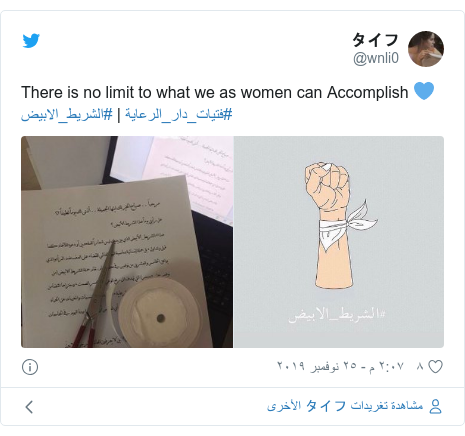Open the @wnli0 handle link
This screenshot has width=465, height=436.
[x=376, y=58]
